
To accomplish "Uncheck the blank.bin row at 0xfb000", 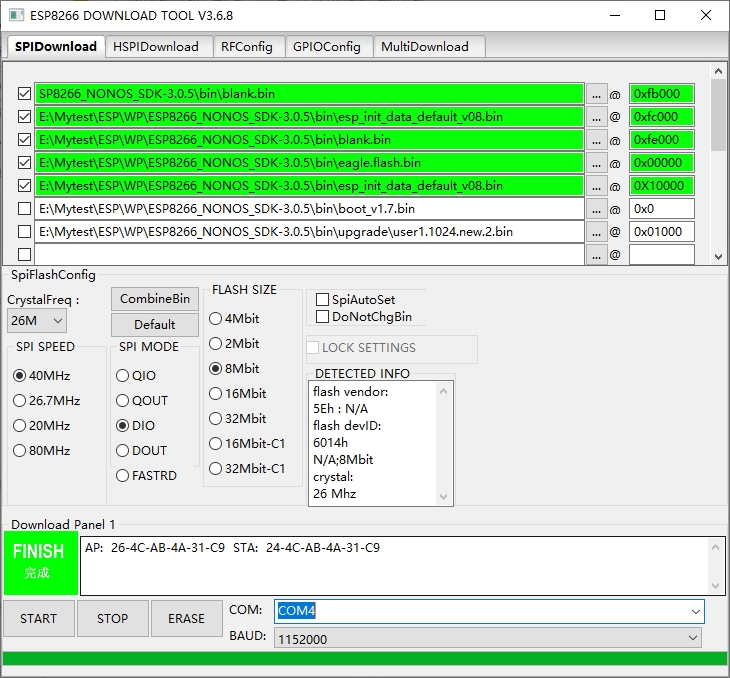I will (x=24, y=94).
